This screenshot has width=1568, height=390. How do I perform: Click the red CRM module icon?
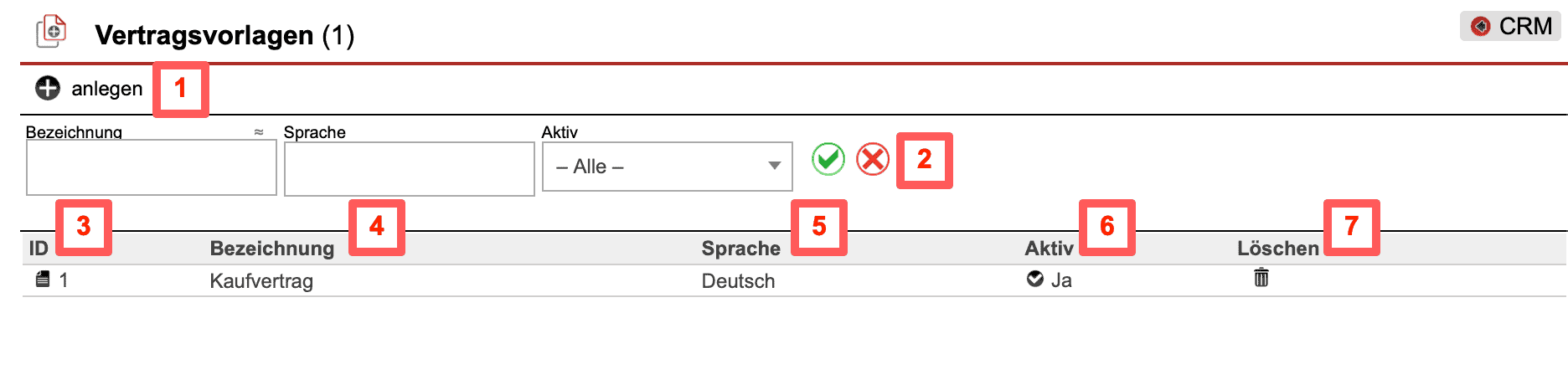[x=1481, y=27]
